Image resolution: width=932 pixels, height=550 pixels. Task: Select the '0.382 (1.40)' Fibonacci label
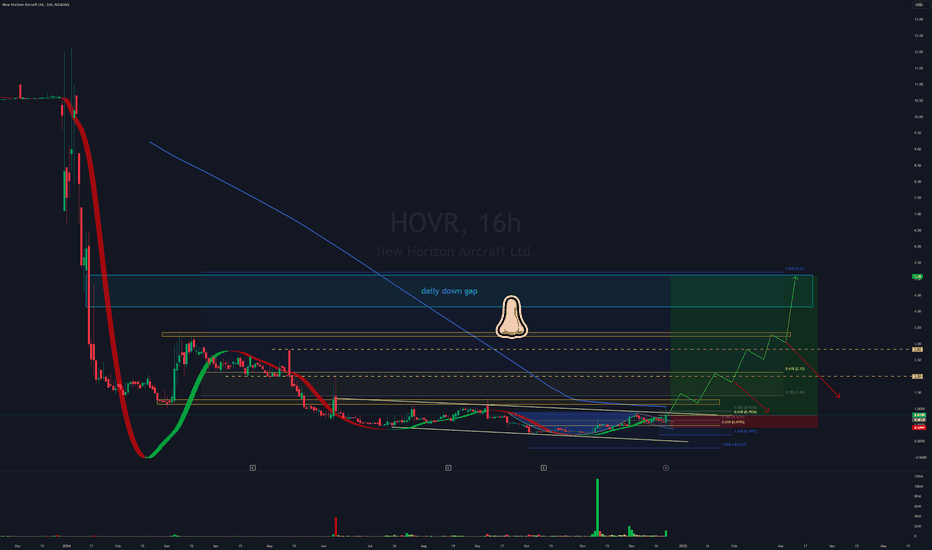click(x=795, y=392)
